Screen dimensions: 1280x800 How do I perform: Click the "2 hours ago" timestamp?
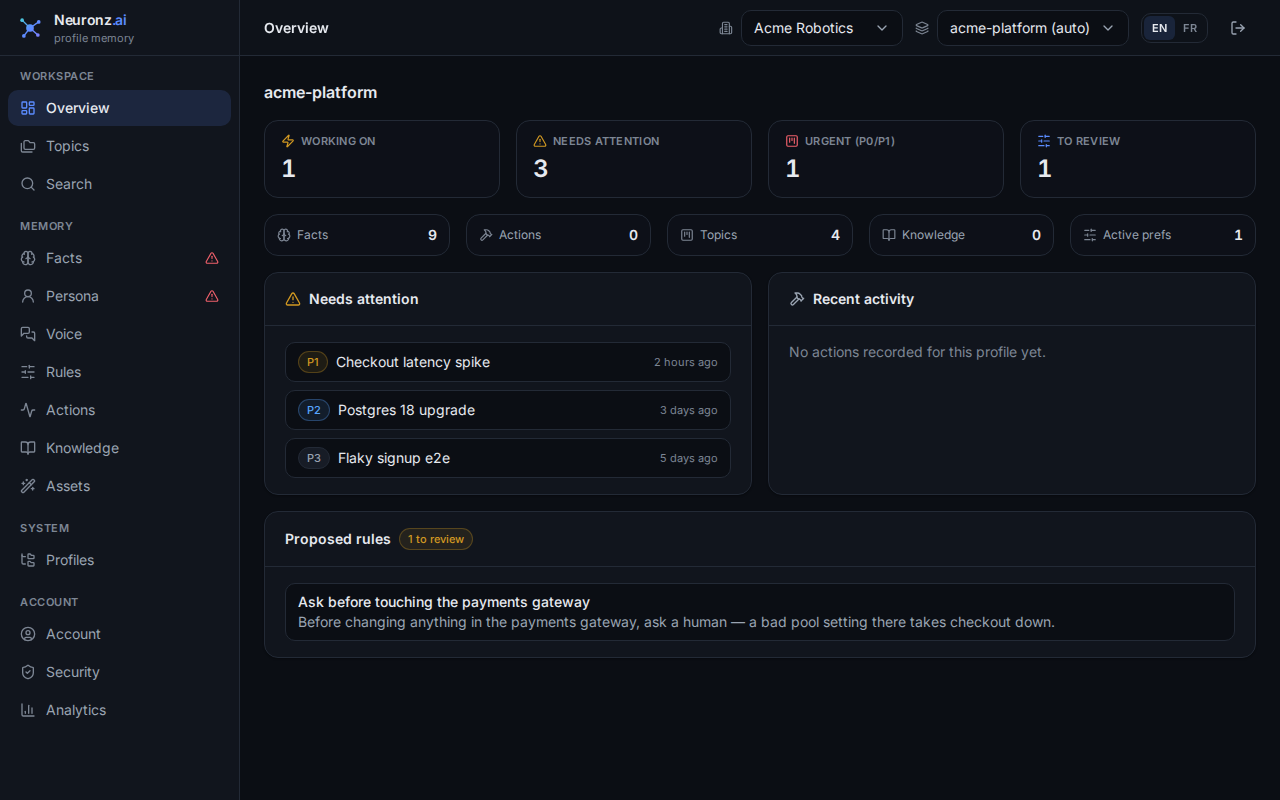point(686,362)
